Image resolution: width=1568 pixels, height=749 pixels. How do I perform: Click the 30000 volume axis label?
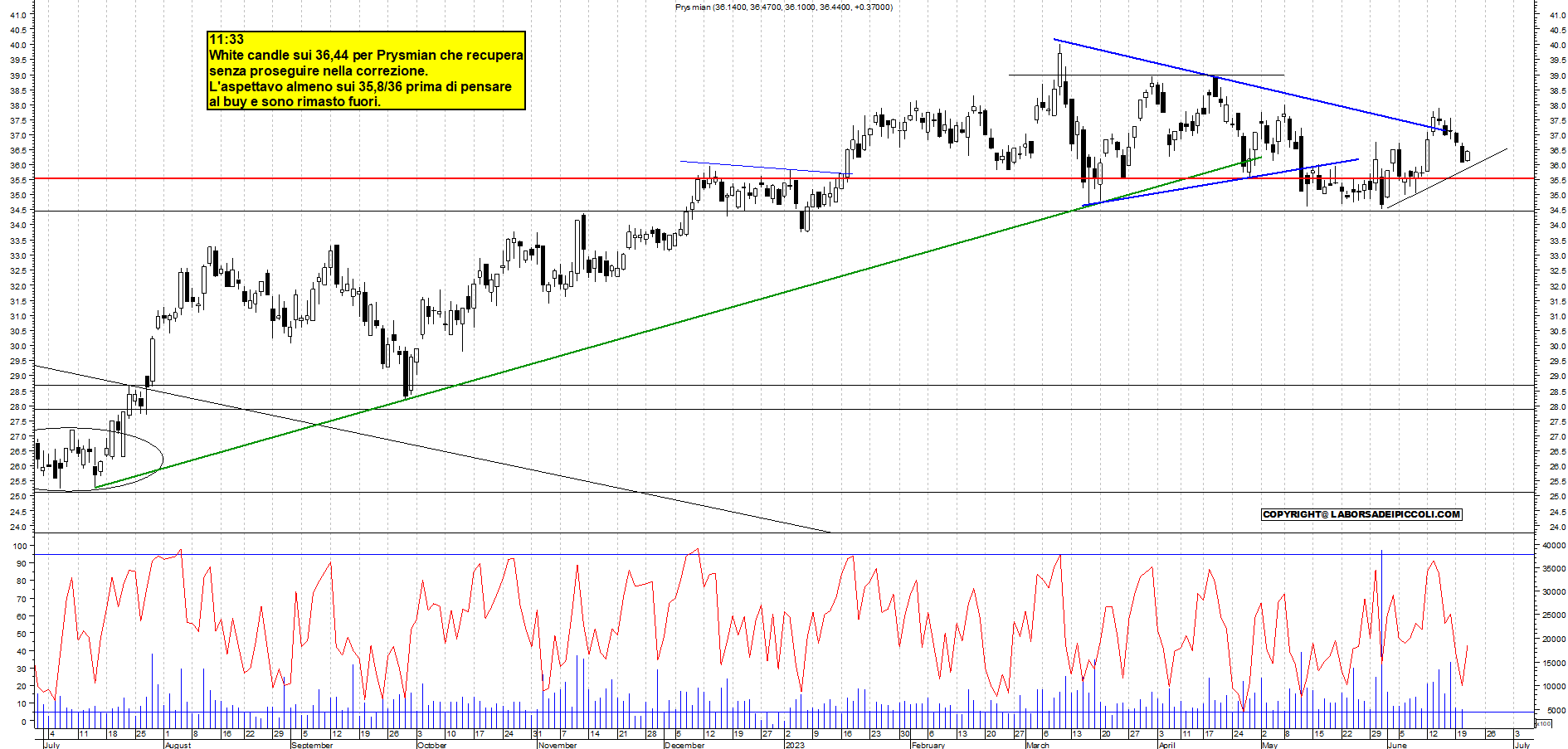pos(1553,592)
